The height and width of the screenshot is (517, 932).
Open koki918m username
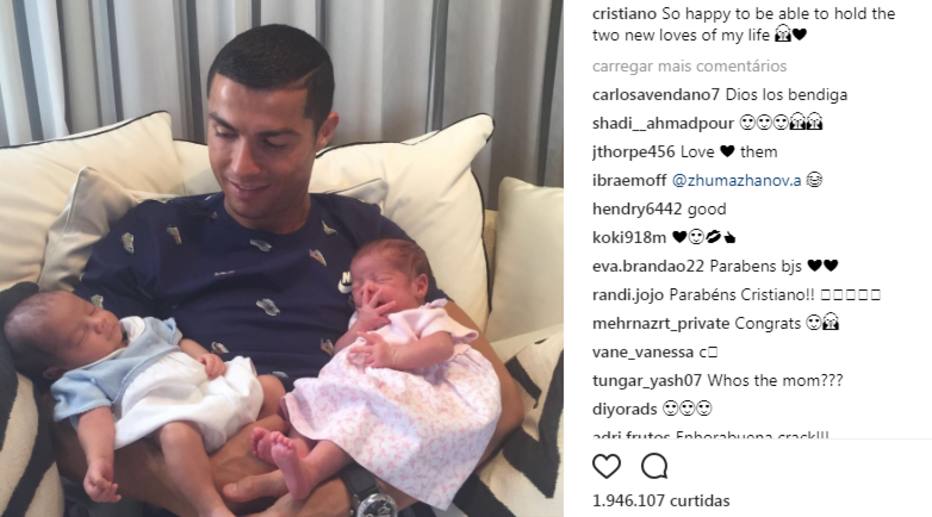pyautogui.click(x=629, y=238)
